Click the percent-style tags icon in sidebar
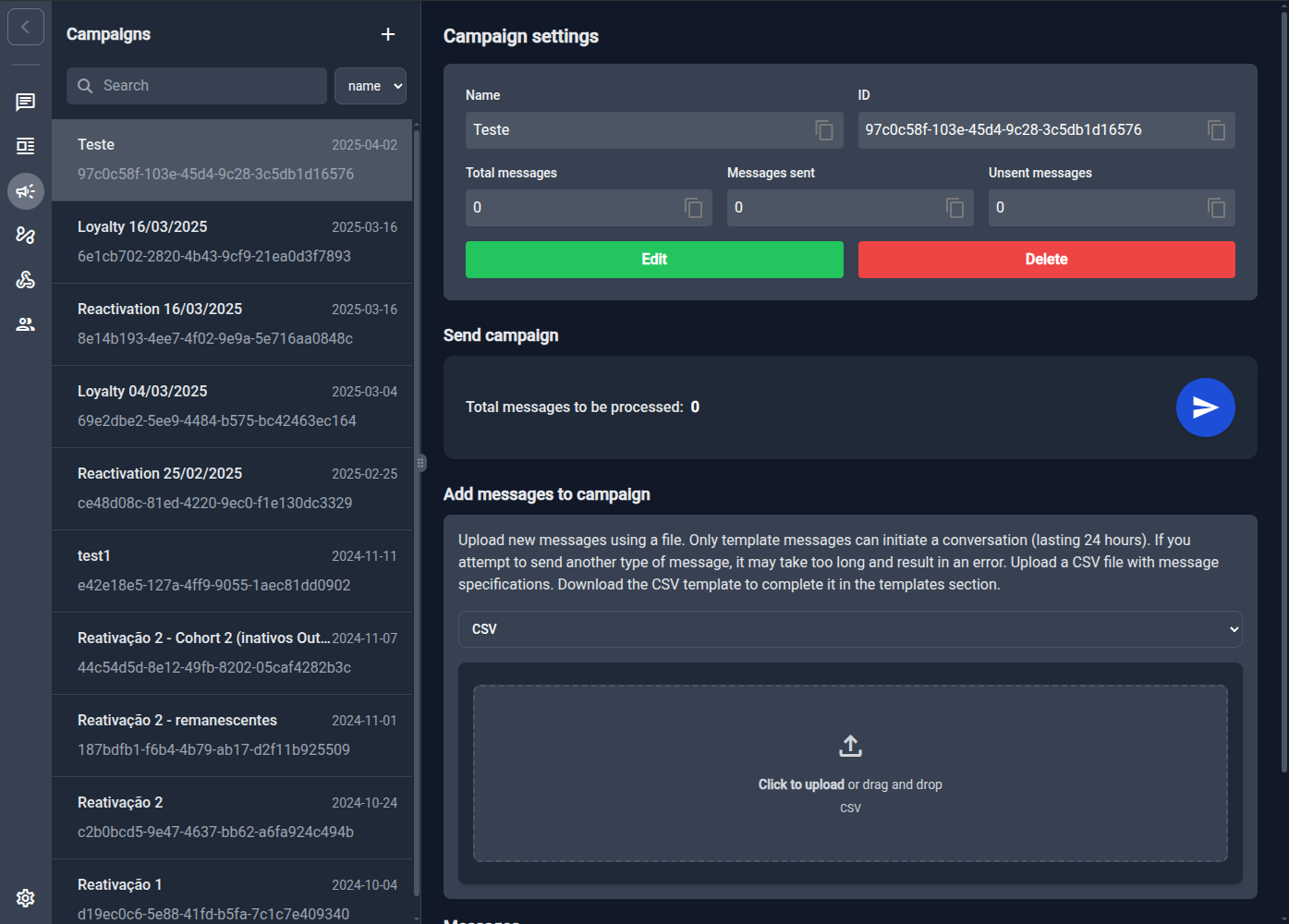 pos(25,236)
